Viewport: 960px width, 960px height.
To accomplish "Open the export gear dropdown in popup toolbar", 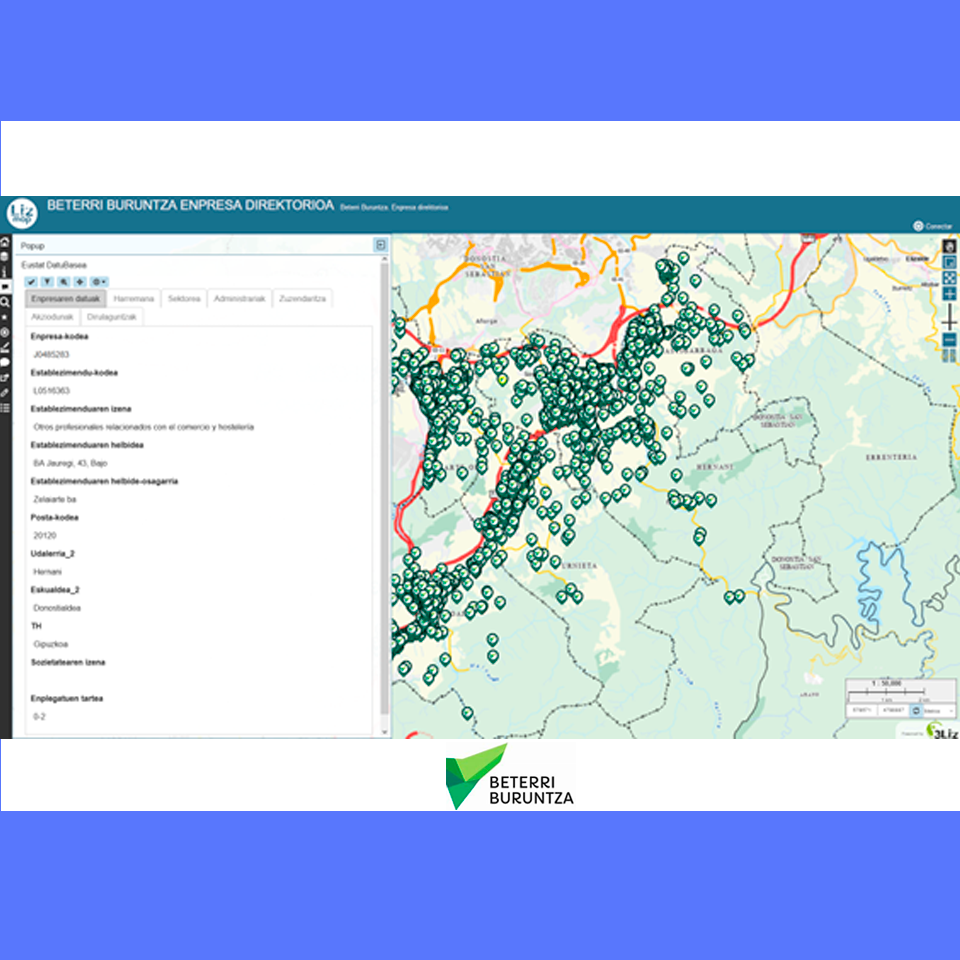I will click(98, 282).
